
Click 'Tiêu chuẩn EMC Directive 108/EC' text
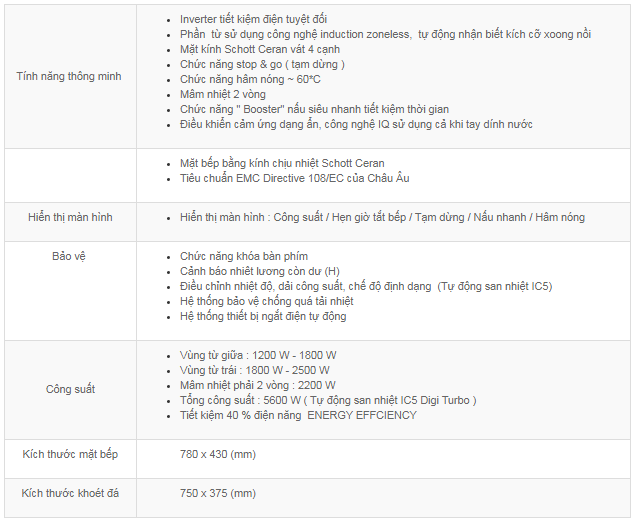295,178
